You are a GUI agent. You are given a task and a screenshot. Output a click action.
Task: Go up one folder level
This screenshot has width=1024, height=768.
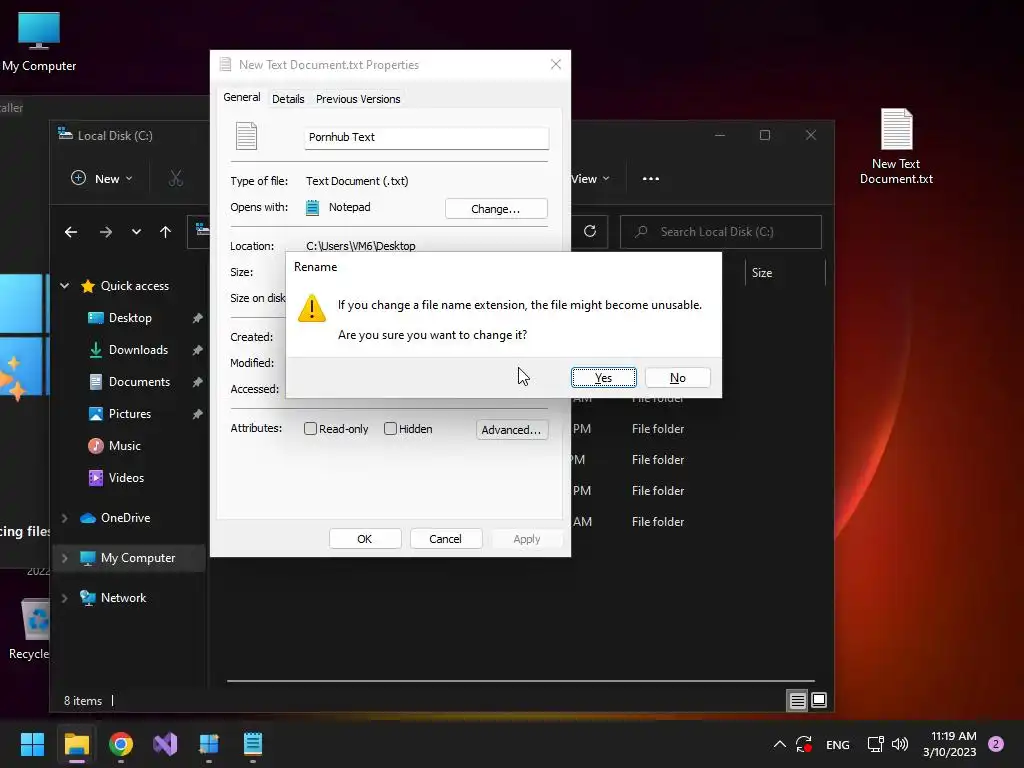pos(165,232)
